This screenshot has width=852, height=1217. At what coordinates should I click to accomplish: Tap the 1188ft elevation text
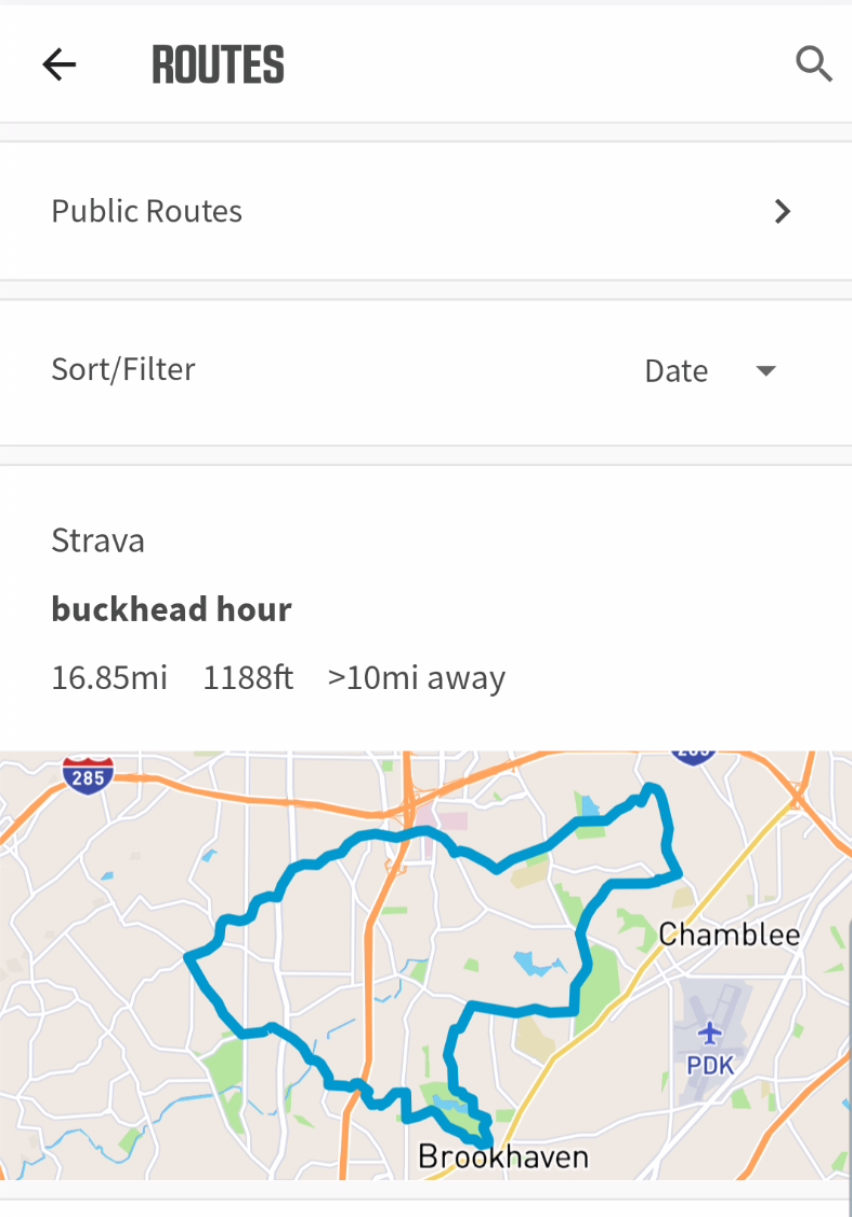(x=248, y=678)
